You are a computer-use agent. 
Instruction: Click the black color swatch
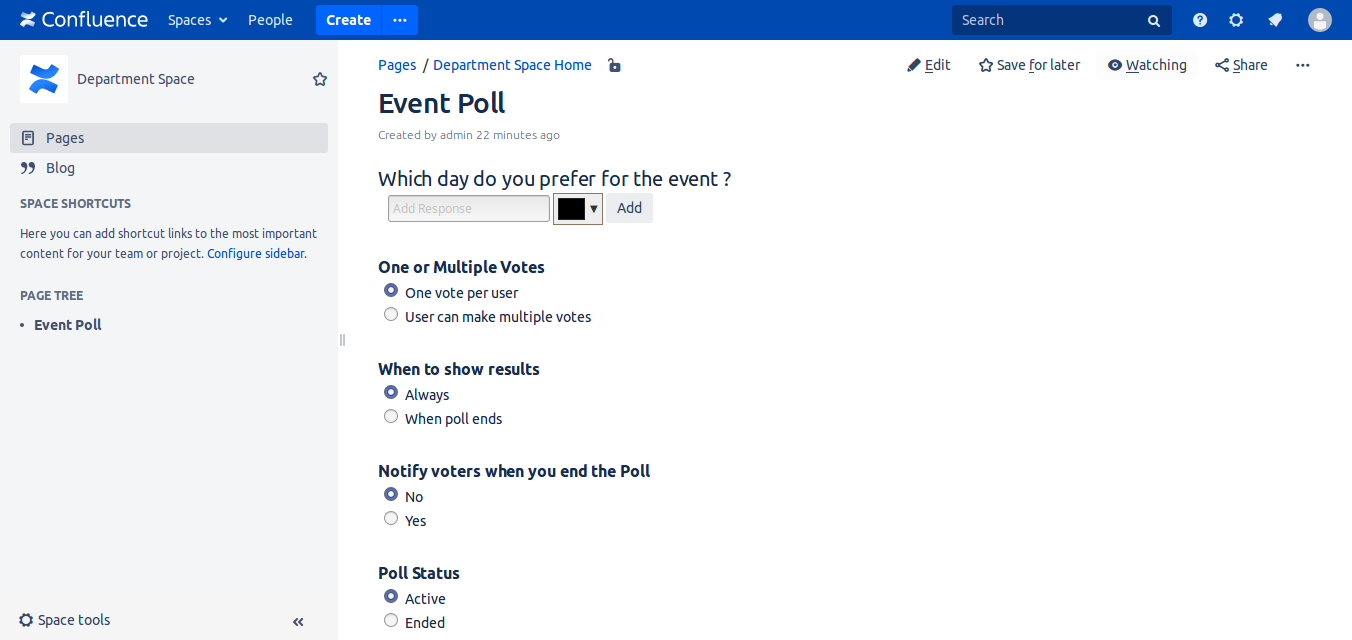click(x=571, y=209)
